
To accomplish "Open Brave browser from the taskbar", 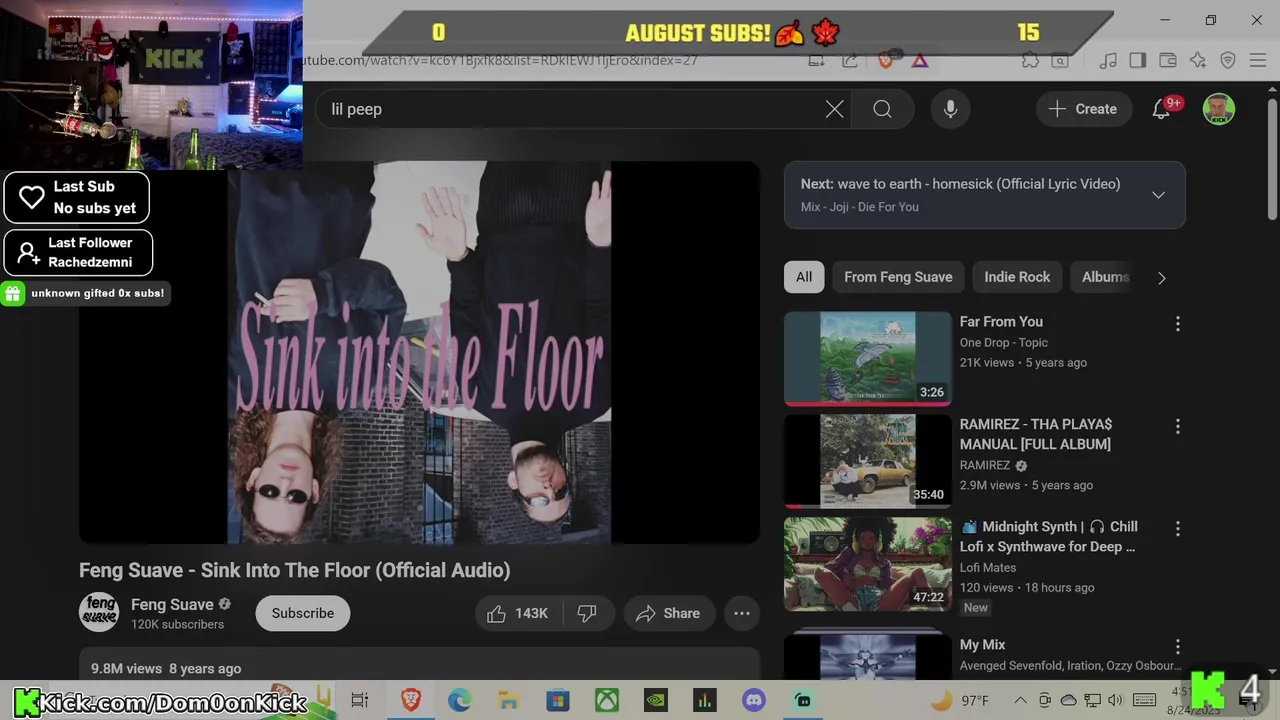I will point(410,700).
